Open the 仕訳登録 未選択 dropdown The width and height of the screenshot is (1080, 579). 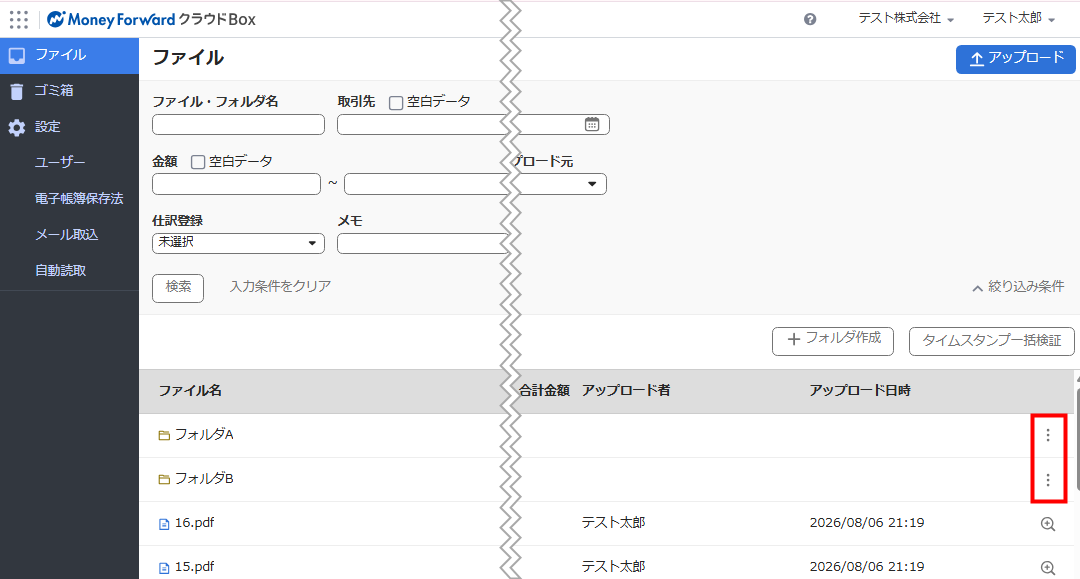pyautogui.click(x=238, y=243)
